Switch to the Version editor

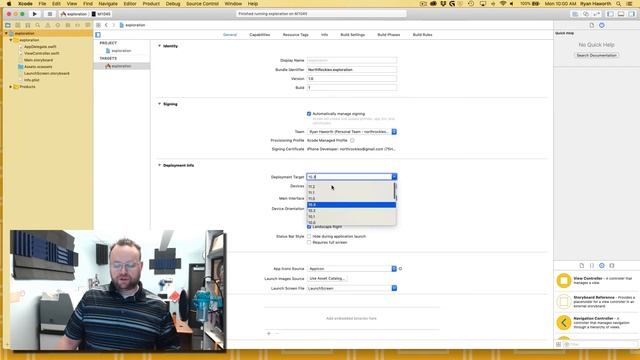click(596, 14)
